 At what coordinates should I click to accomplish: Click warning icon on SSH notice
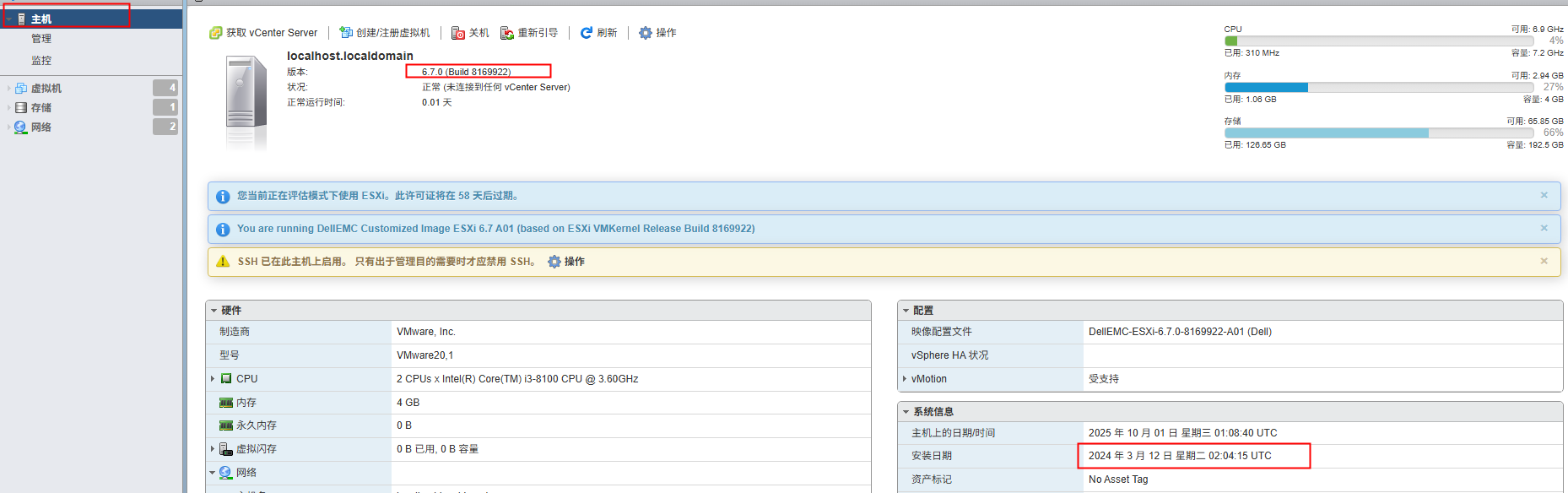point(223,262)
